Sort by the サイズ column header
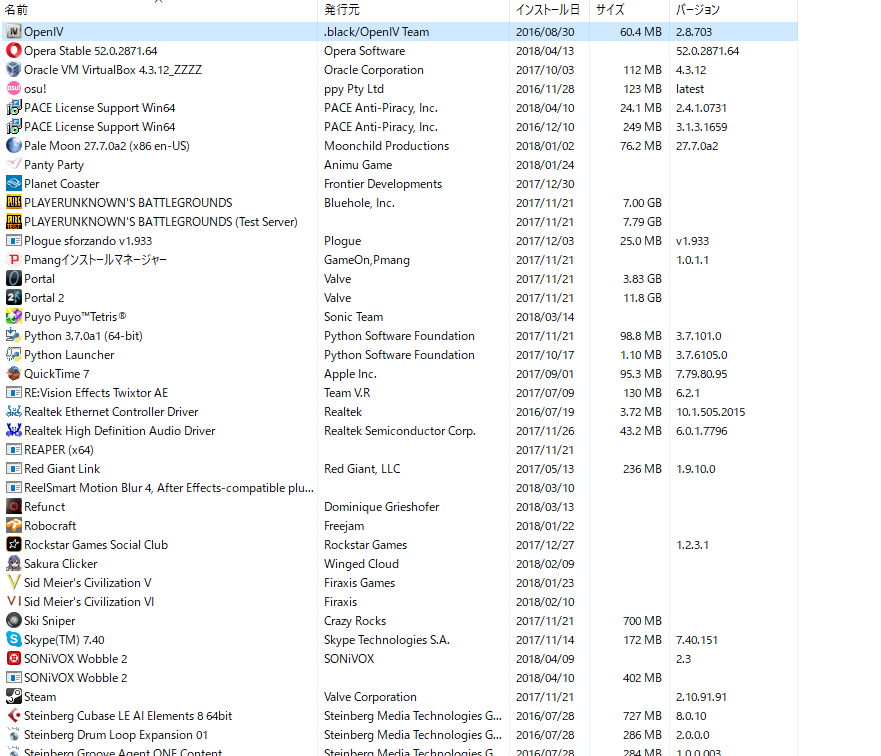 [x=629, y=10]
